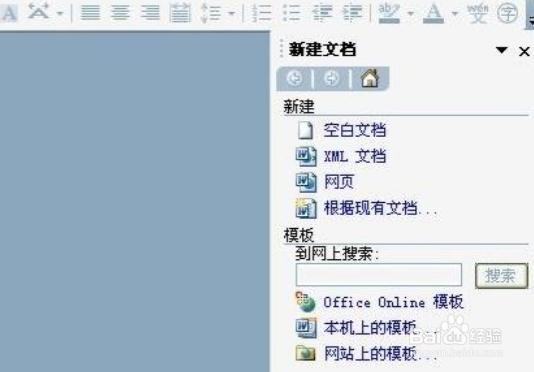This screenshot has width=534, height=372.
Task: Open the enclosed character (字) tool
Action: click(507, 14)
